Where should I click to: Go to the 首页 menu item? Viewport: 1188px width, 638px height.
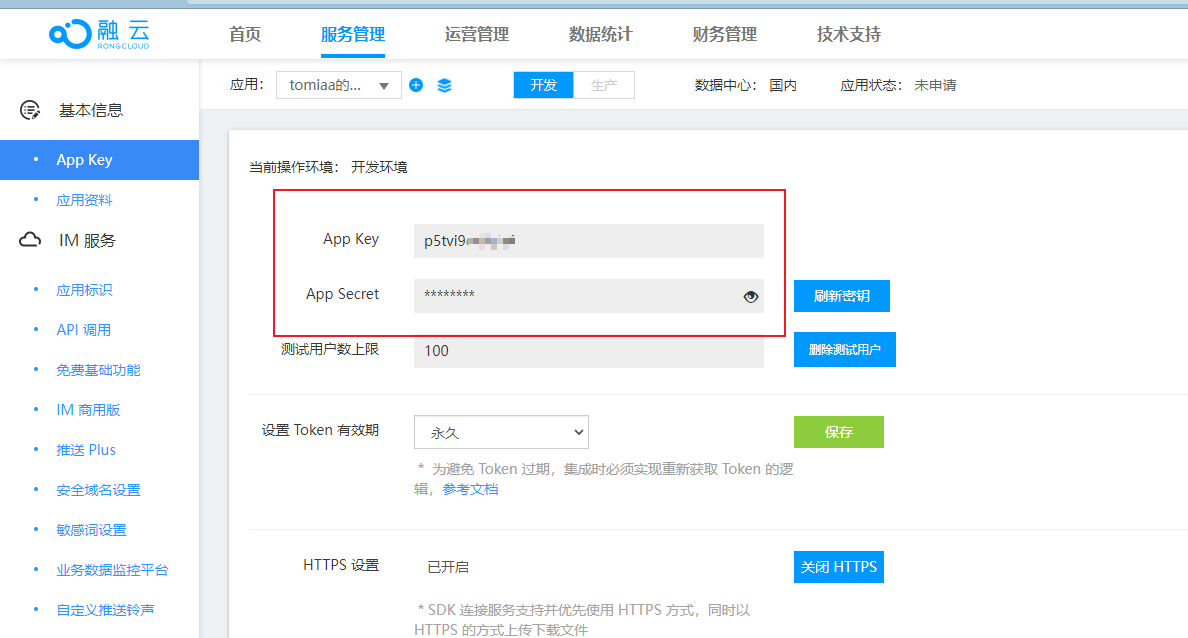pyautogui.click(x=244, y=34)
